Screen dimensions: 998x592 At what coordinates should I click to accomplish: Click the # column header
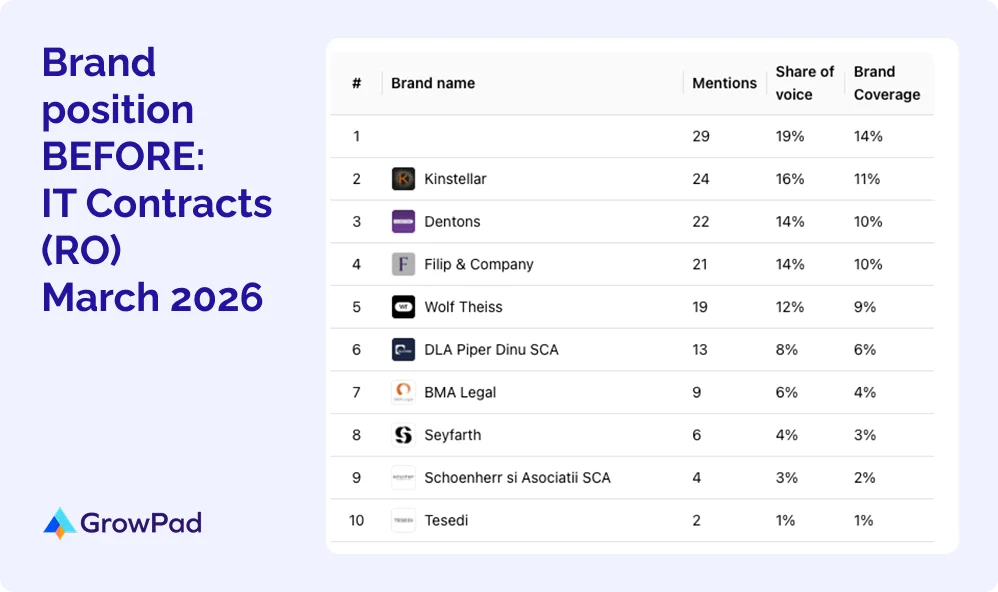pos(356,83)
